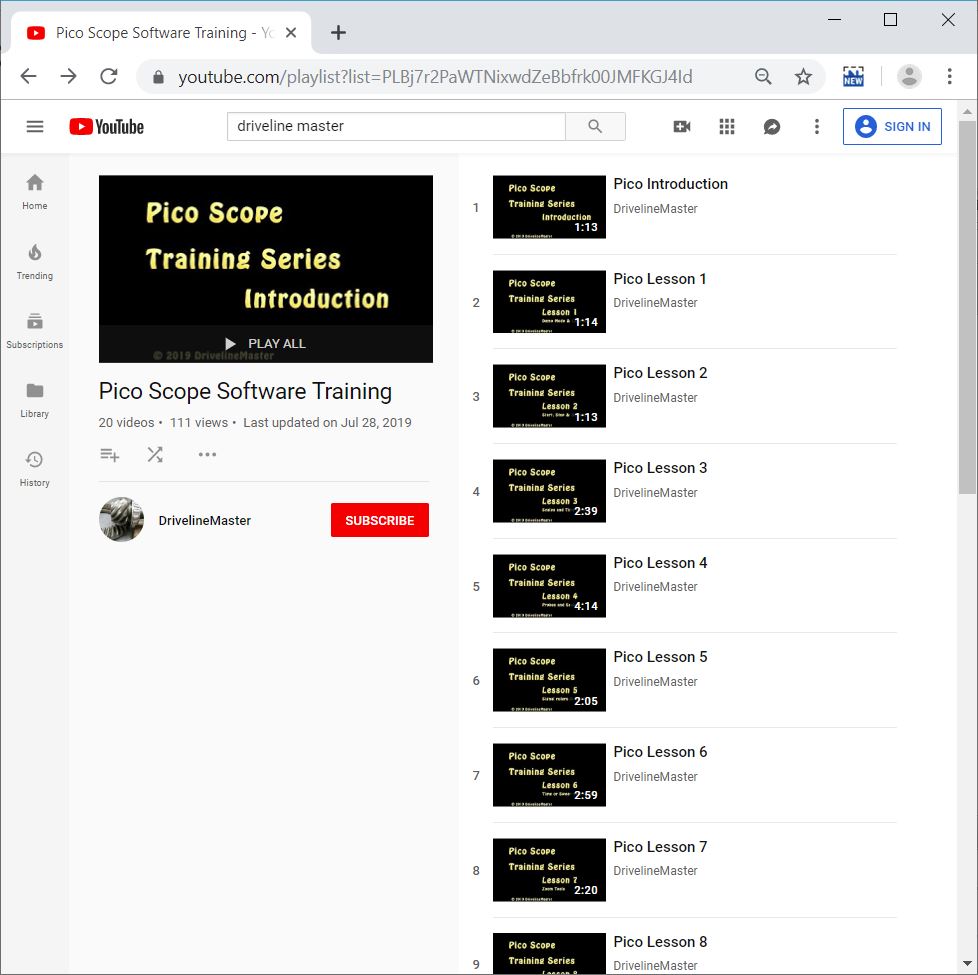
Task: Click the address bar URL
Action: [x=435, y=77]
